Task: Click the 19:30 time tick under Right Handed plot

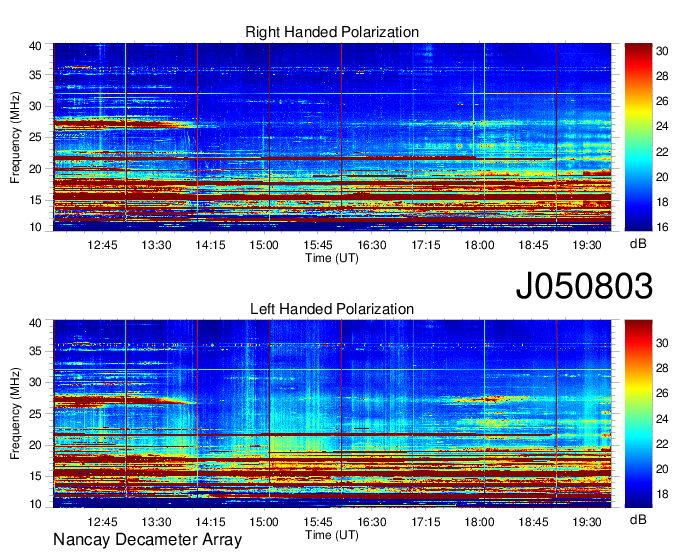Action: tap(587, 245)
